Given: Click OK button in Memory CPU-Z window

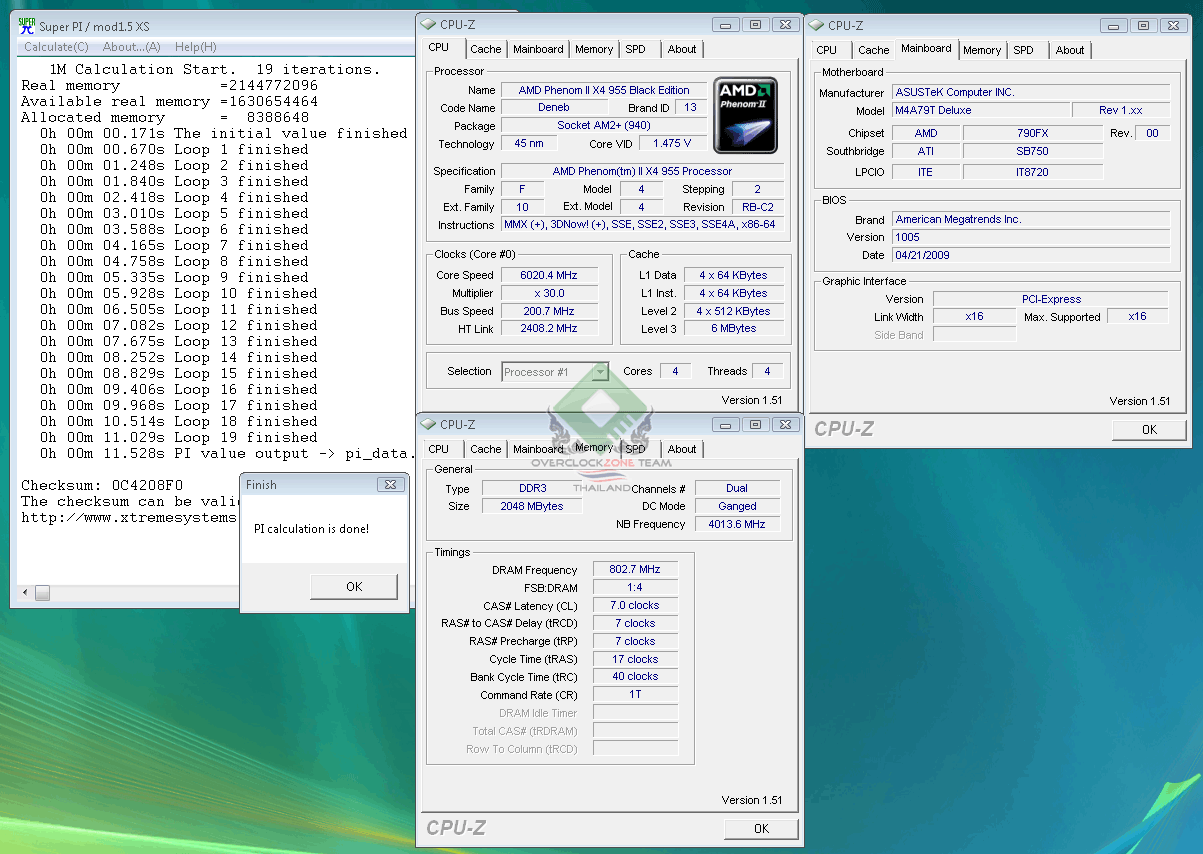Looking at the screenshot, I should (x=761, y=828).
